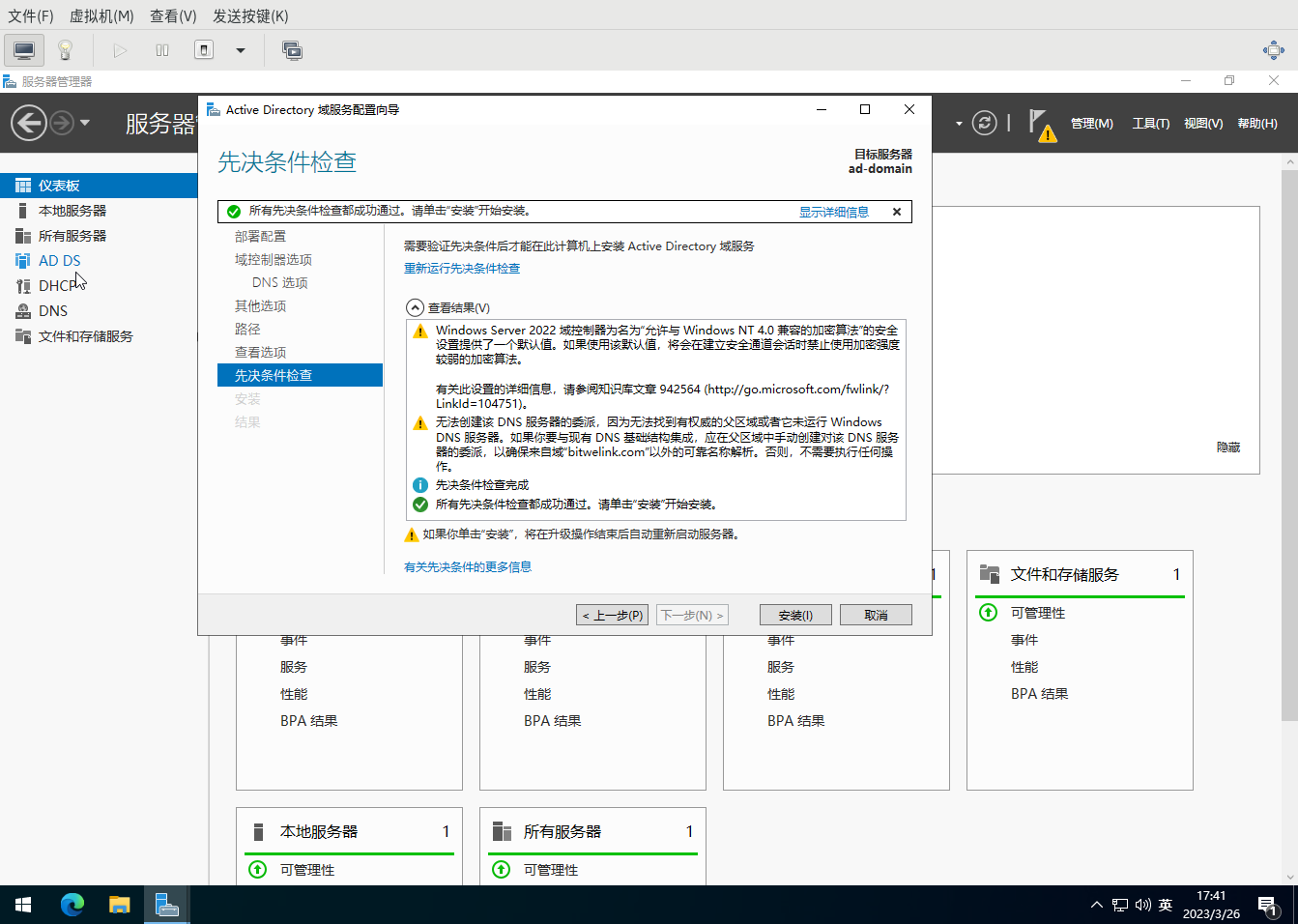Click the refresh icon in Server Manager
Viewport: 1298px width, 924px height.
tap(984, 123)
